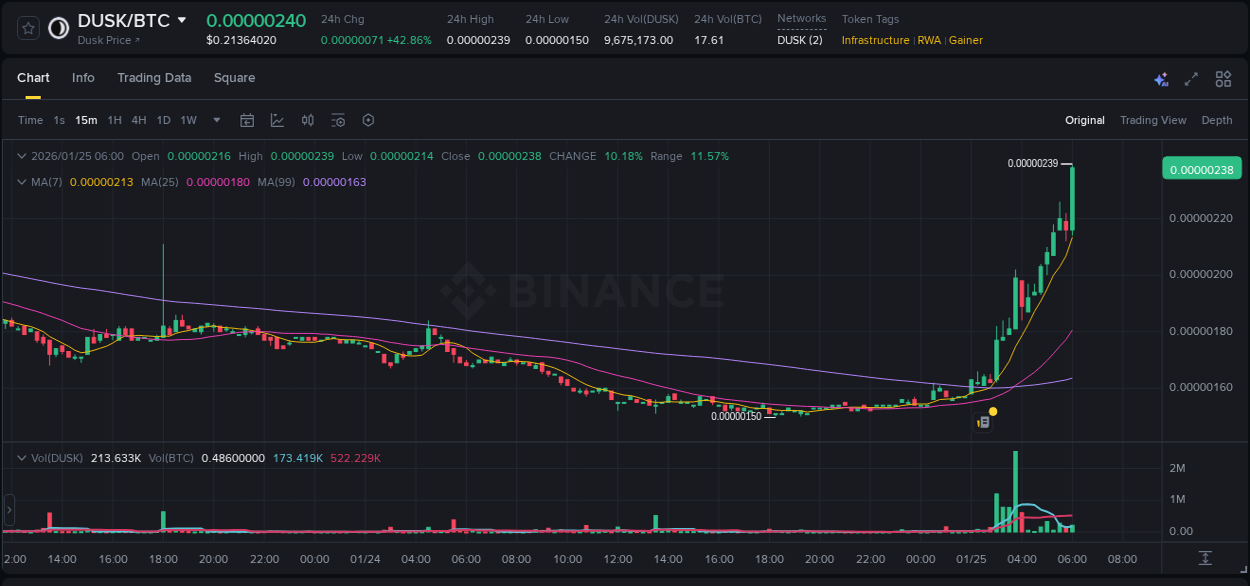The height and width of the screenshot is (586, 1250).
Task: Open the Trading View chart mode
Action: tap(1152, 120)
